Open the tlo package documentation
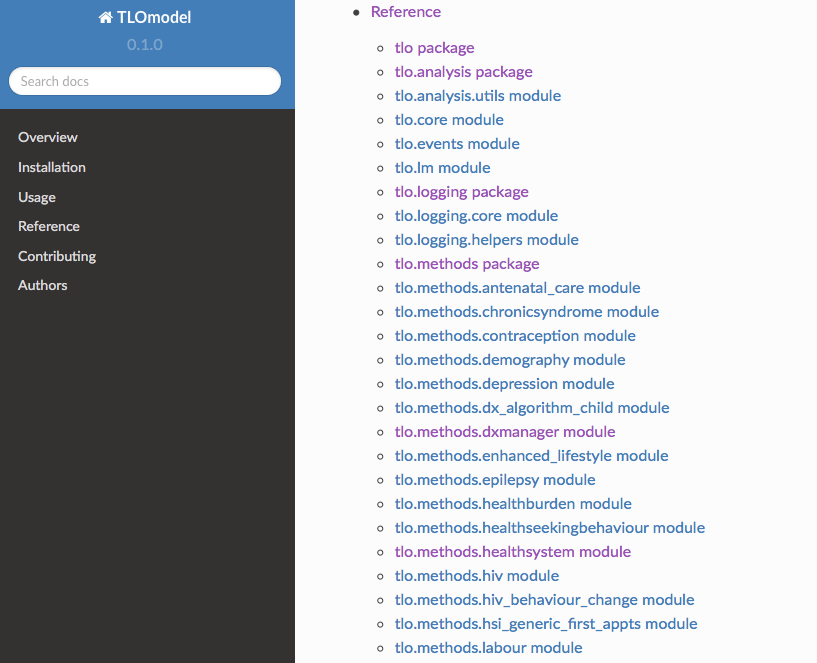 point(434,47)
